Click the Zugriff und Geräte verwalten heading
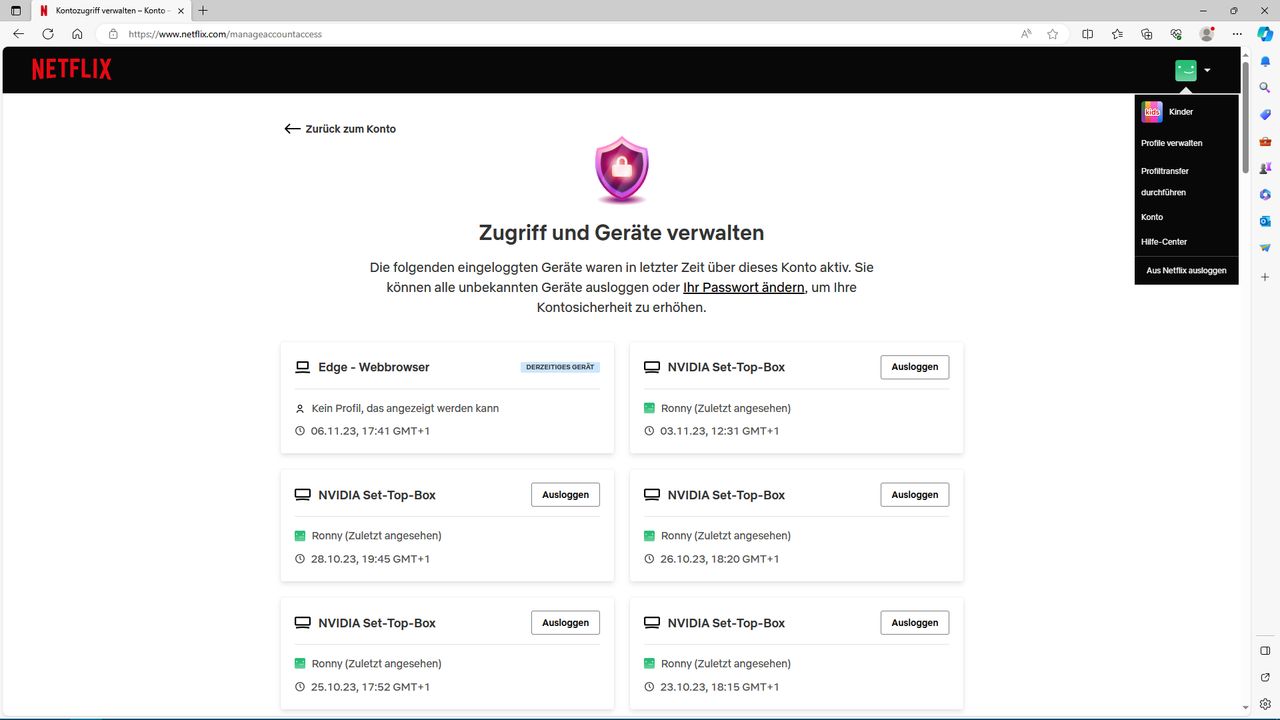 coord(622,233)
